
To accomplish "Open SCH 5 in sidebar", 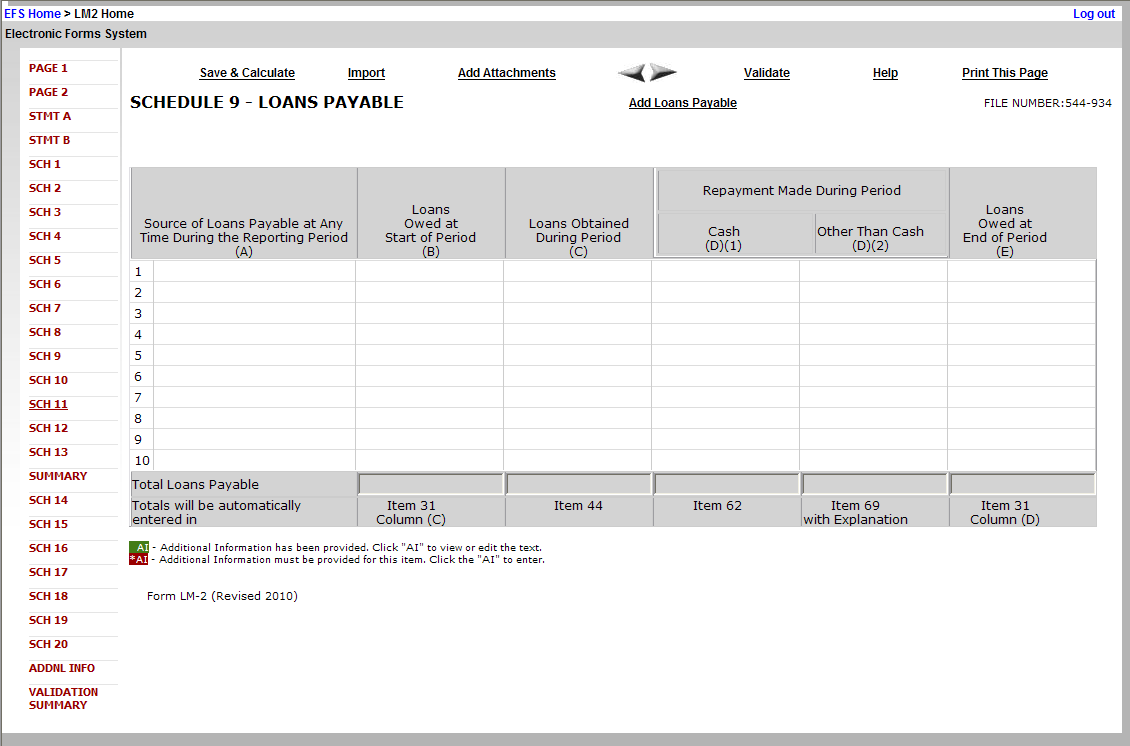I will 45,259.
